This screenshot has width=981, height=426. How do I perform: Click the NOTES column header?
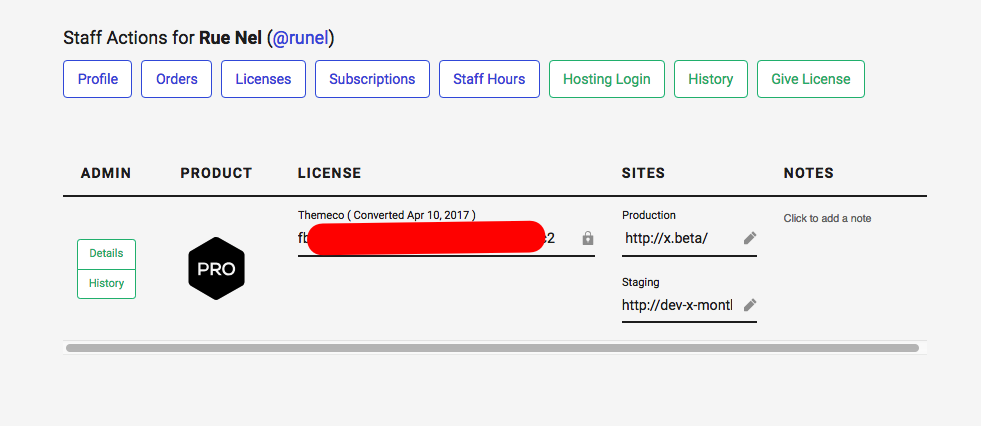click(x=808, y=173)
